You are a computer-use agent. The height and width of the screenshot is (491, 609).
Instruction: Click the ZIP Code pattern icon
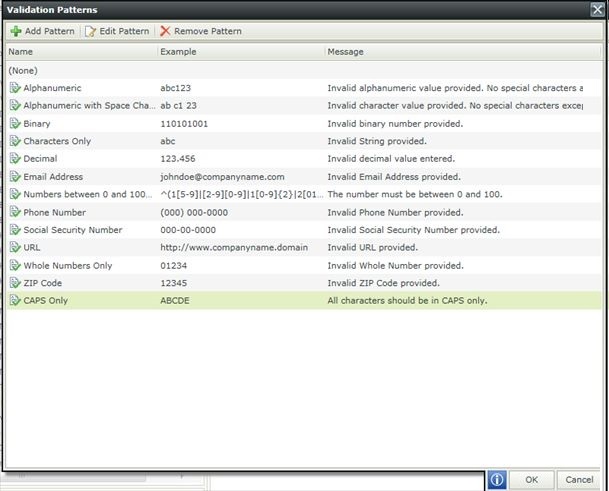tap(15, 283)
